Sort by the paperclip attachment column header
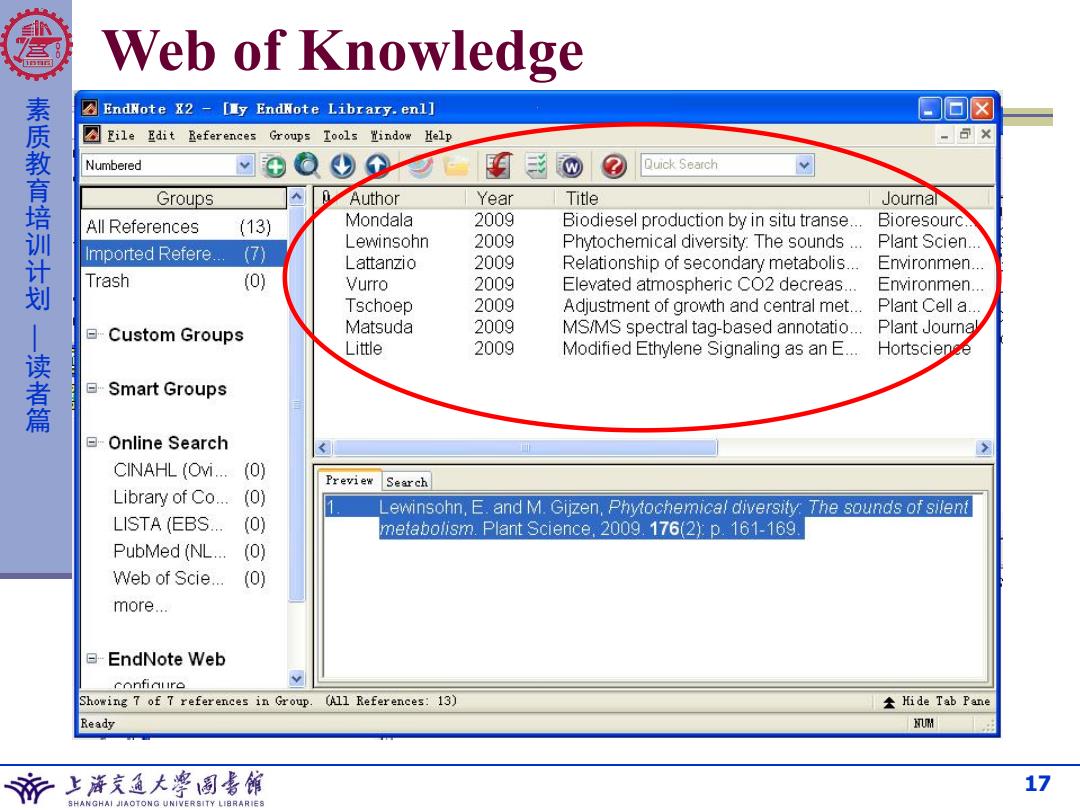The image size is (1080, 810). point(326,198)
